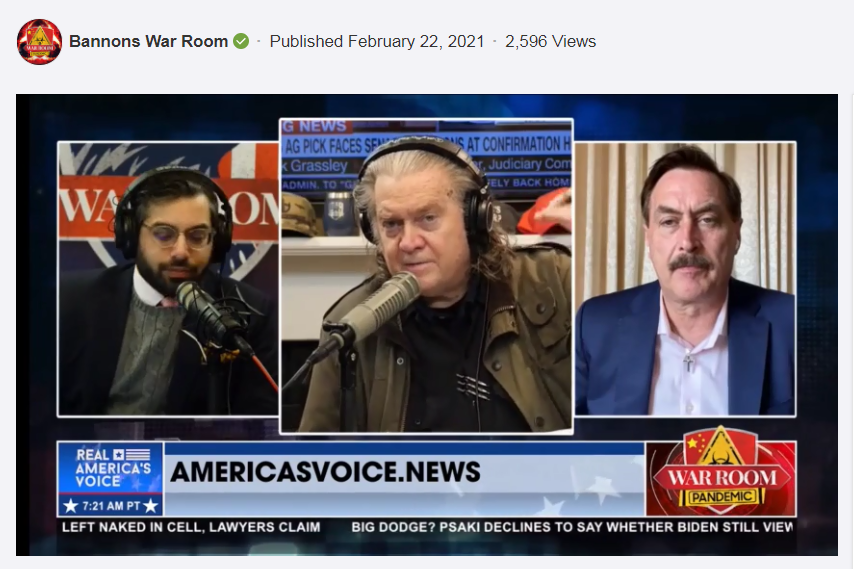The width and height of the screenshot is (854, 569).
Task: Open the Bannons War Room channel avatar
Action: (x=39, y=42)
